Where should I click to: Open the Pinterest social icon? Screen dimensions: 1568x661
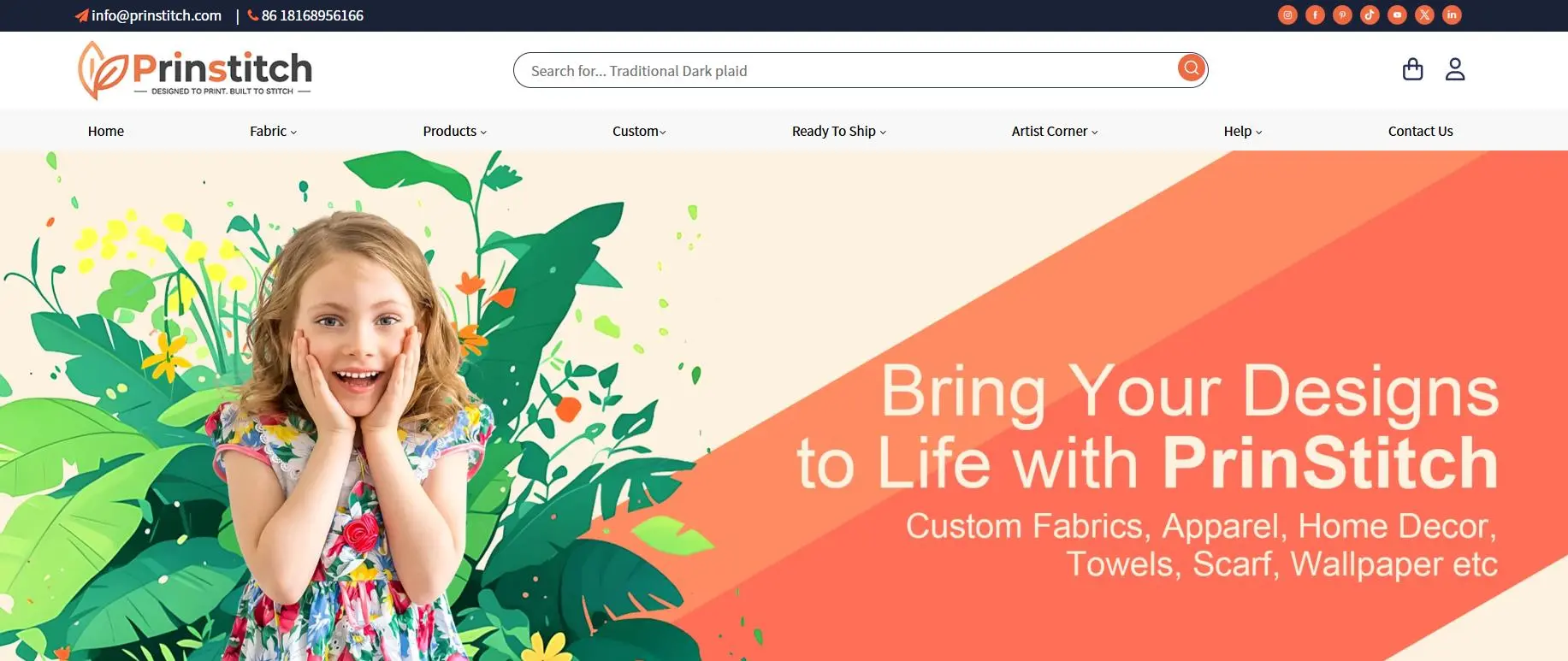(1342, 15)
